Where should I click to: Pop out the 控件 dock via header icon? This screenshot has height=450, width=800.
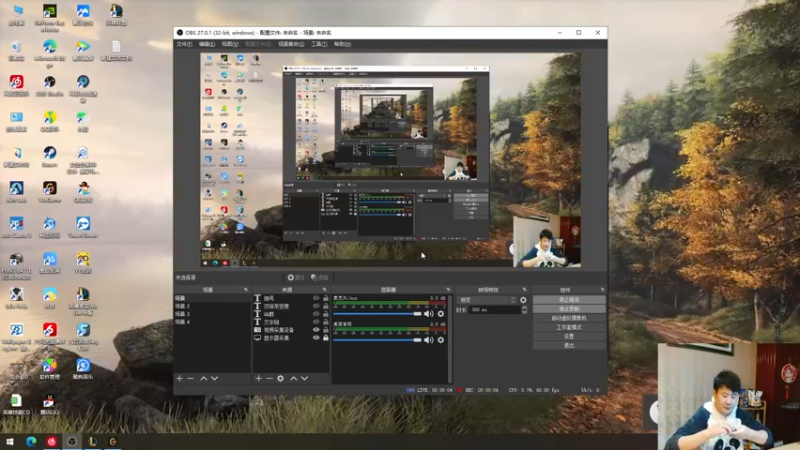[x=603, y=290]
